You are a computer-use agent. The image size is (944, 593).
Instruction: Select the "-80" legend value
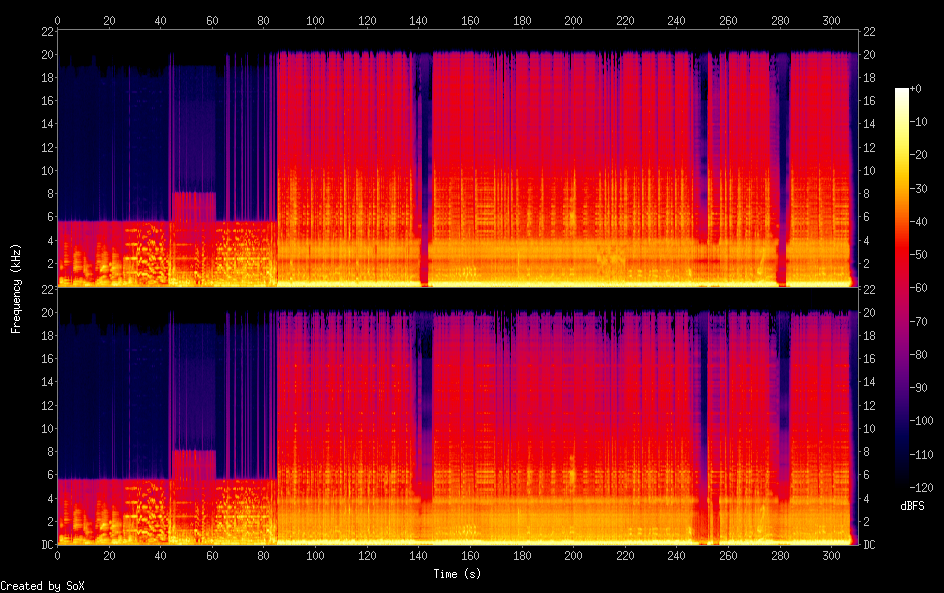point(918,355)
